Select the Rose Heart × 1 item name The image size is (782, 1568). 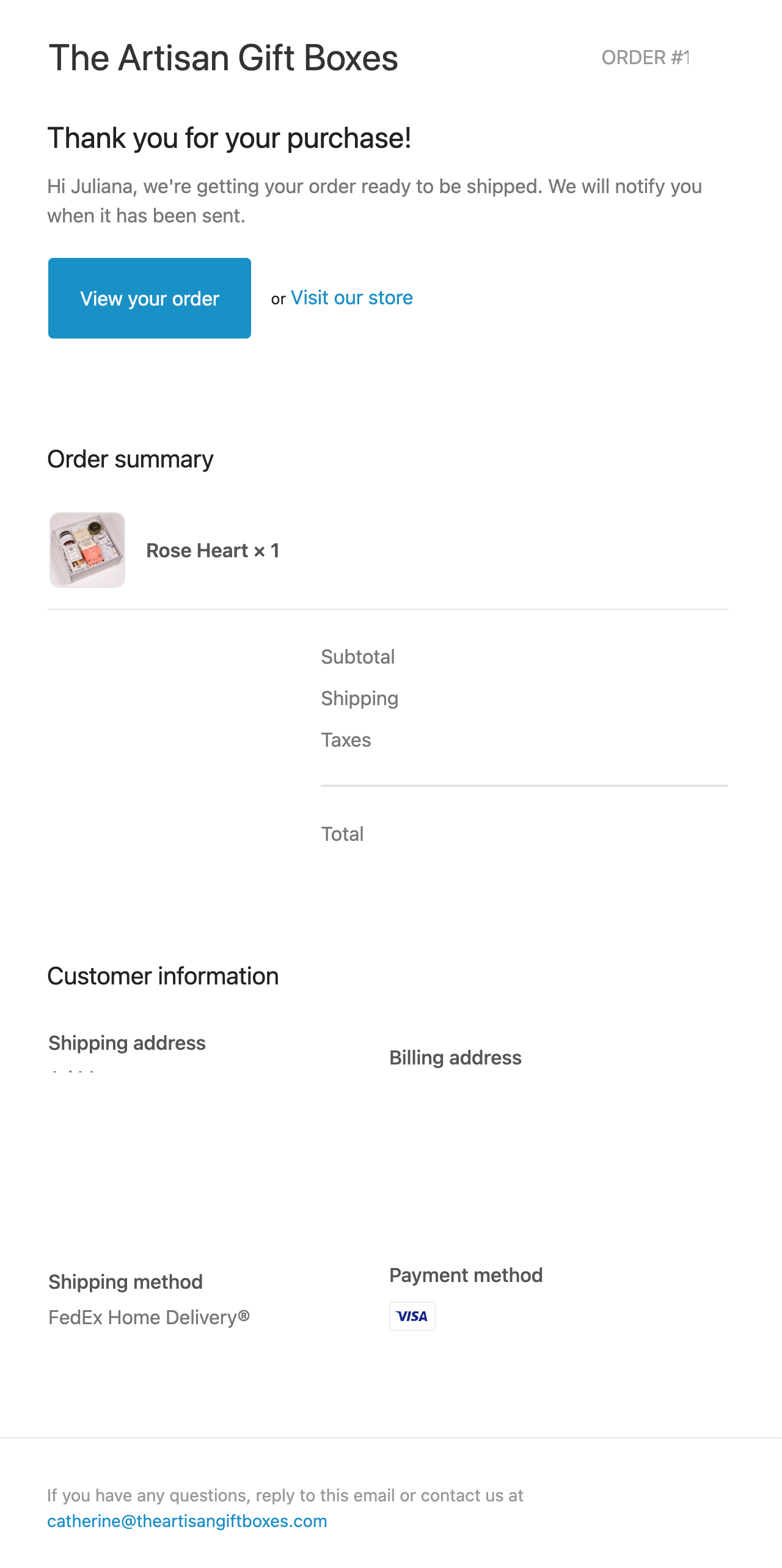[213, 551]
